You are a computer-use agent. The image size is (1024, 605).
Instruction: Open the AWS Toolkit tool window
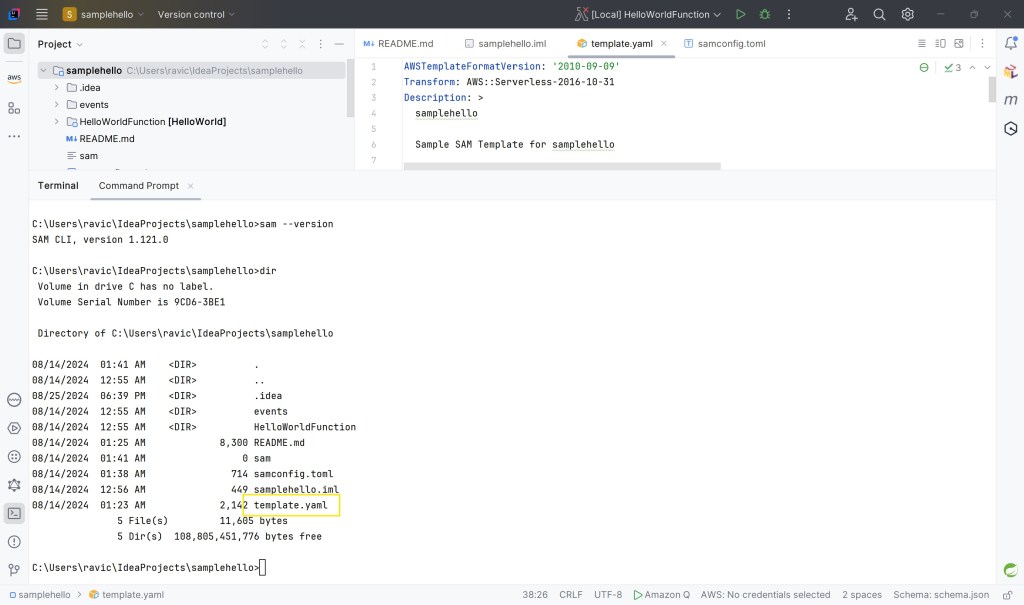14,76
